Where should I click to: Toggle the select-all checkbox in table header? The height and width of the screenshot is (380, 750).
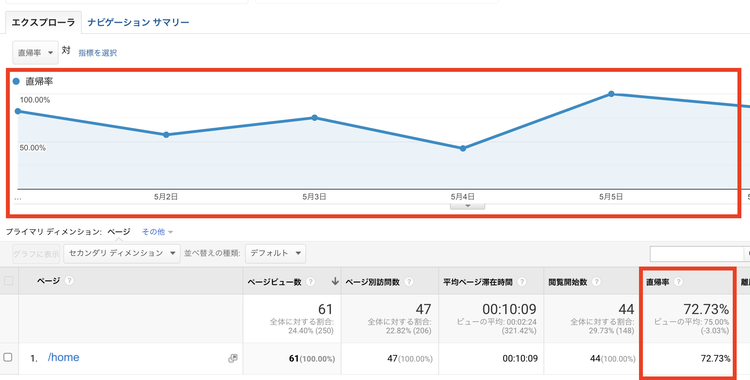coord(8,281)
